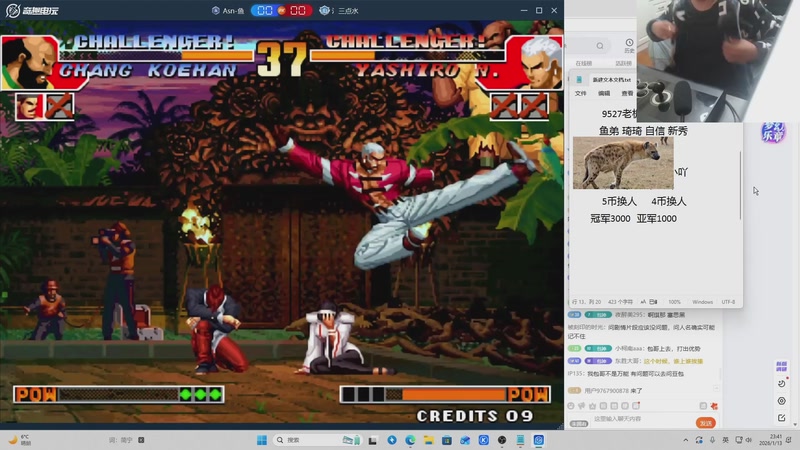Screen dimensions: 800x450
Task: Open the 编辑 menu in Notepad
Action: [x=604, y=93]
